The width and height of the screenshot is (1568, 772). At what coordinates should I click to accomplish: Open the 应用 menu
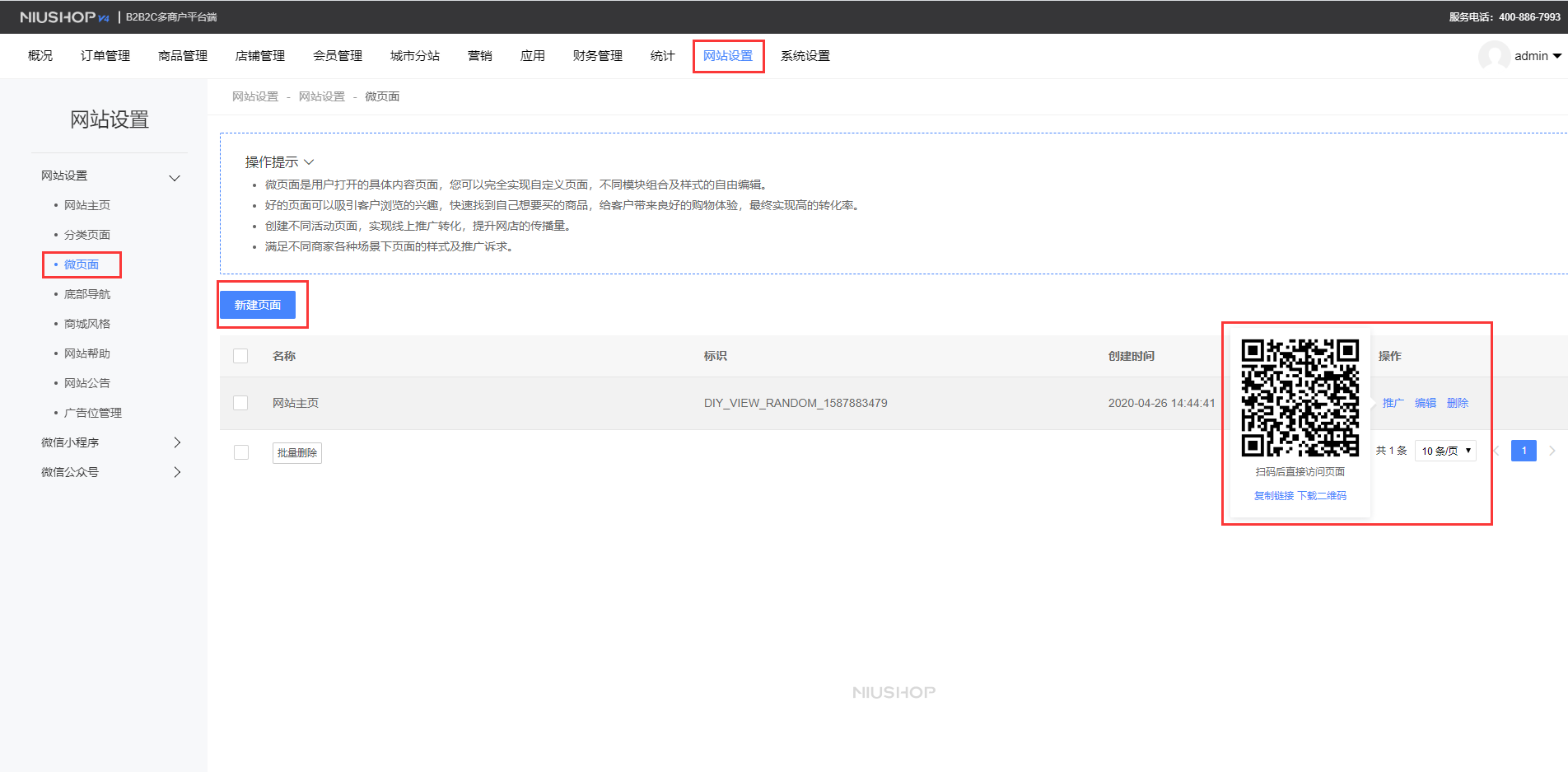coord(533,56)
